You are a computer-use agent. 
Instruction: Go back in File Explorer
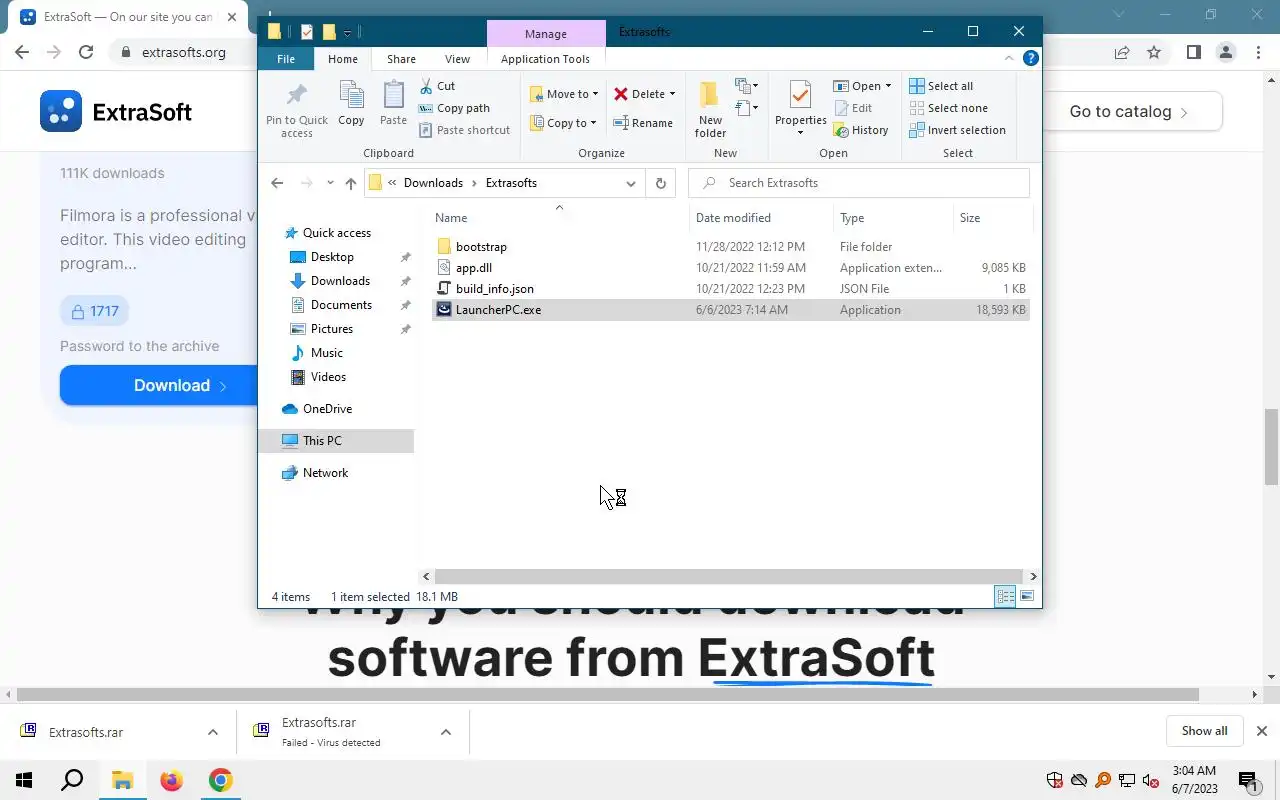tap(277, 183)
